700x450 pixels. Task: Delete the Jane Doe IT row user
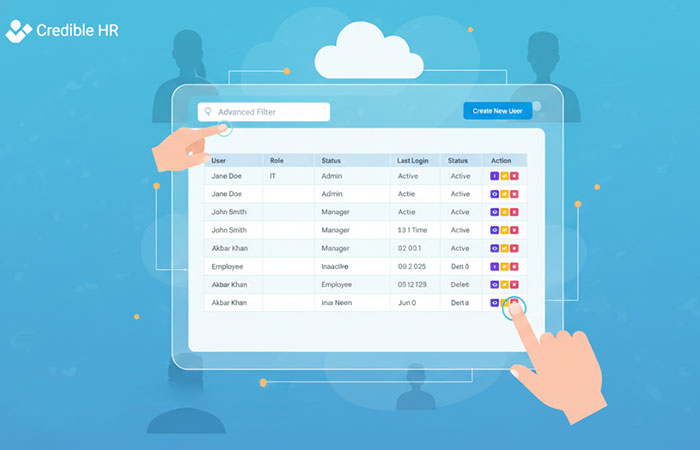pyautogui.click(x=515, y=176)
